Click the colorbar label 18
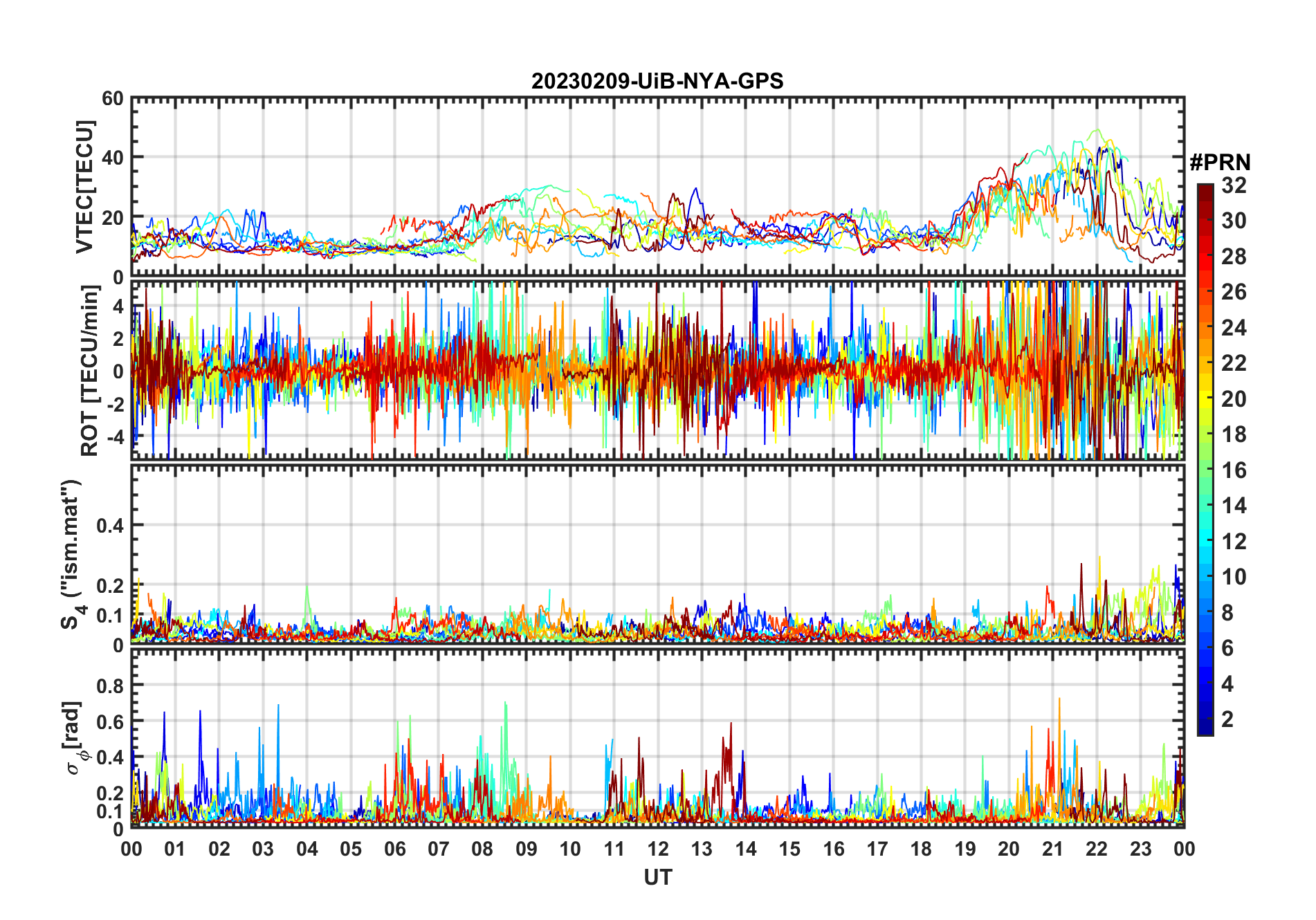 [x=1234, y=434]
